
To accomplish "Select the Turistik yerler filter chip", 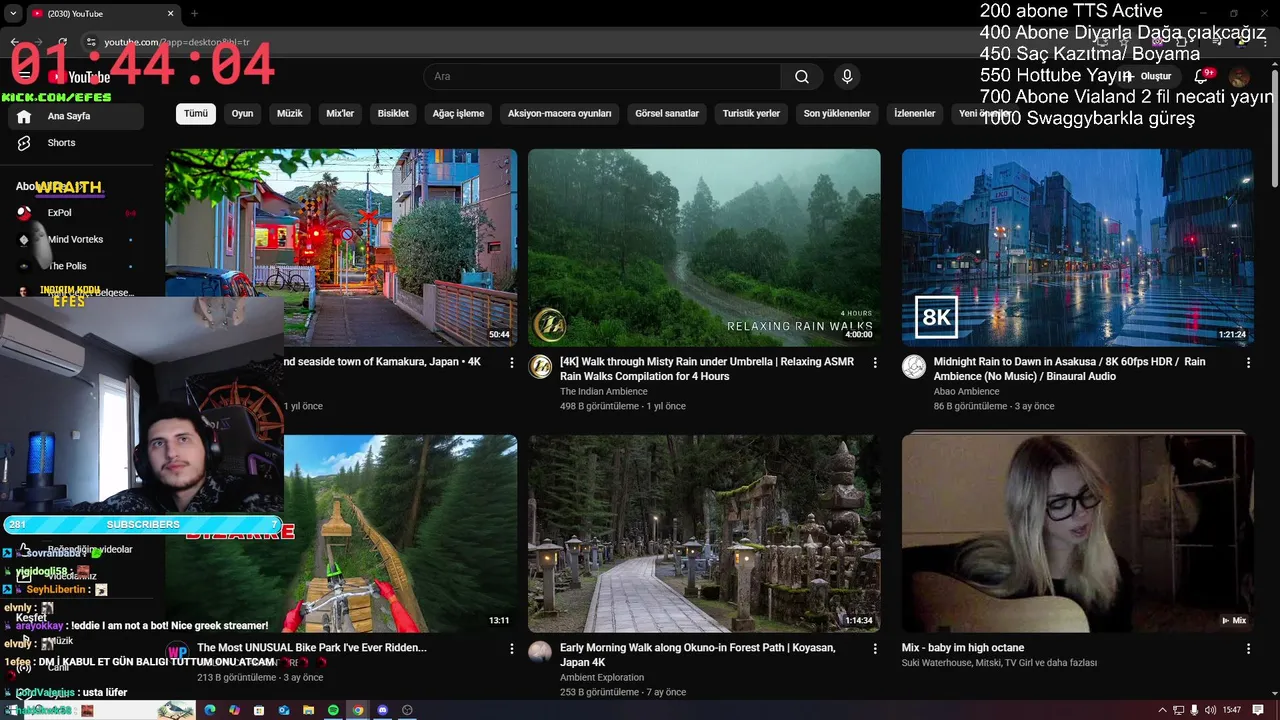I will pyautogui.click(x=751, y=114).
